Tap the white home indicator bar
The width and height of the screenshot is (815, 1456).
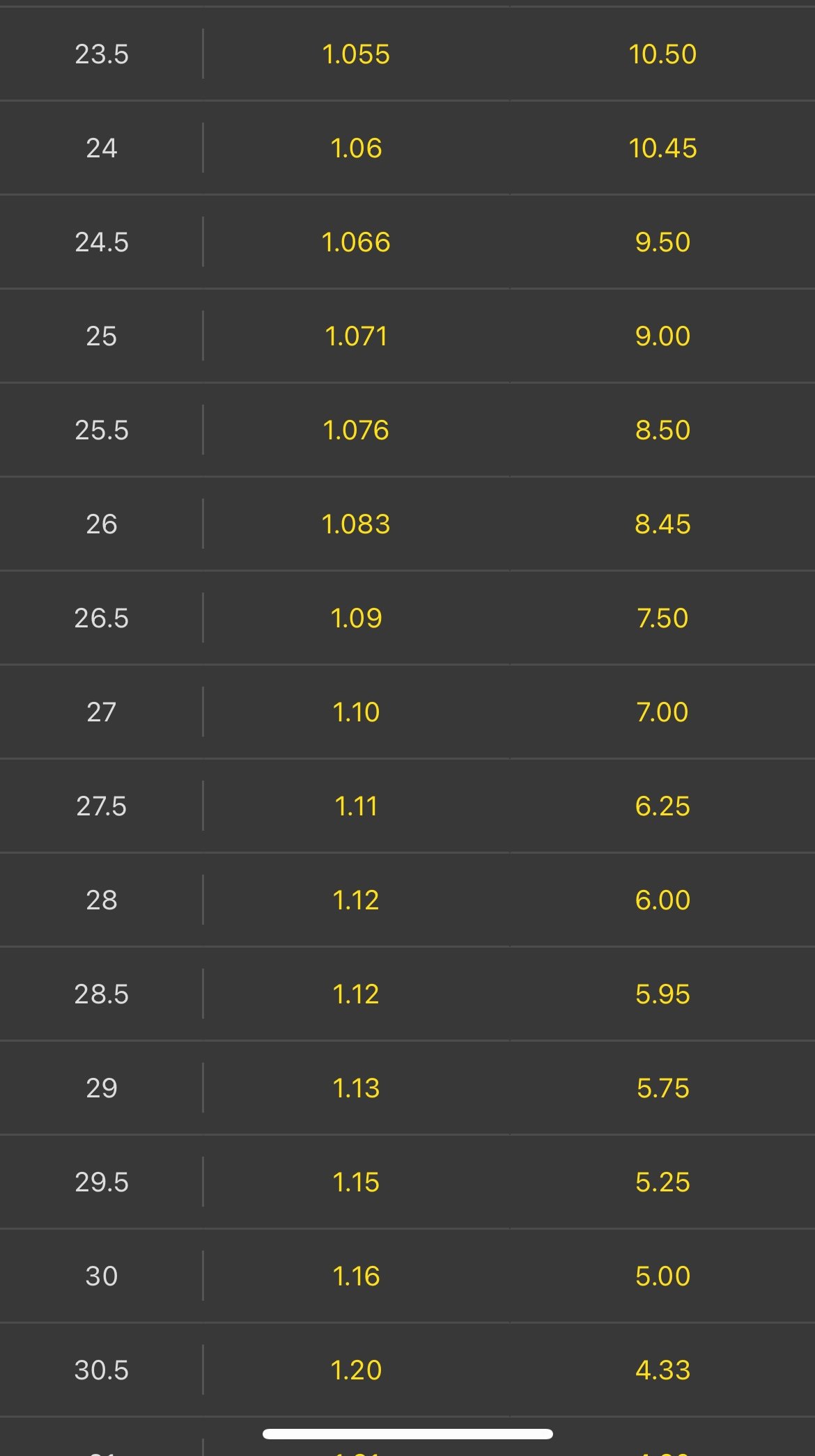click(407, 1434)
